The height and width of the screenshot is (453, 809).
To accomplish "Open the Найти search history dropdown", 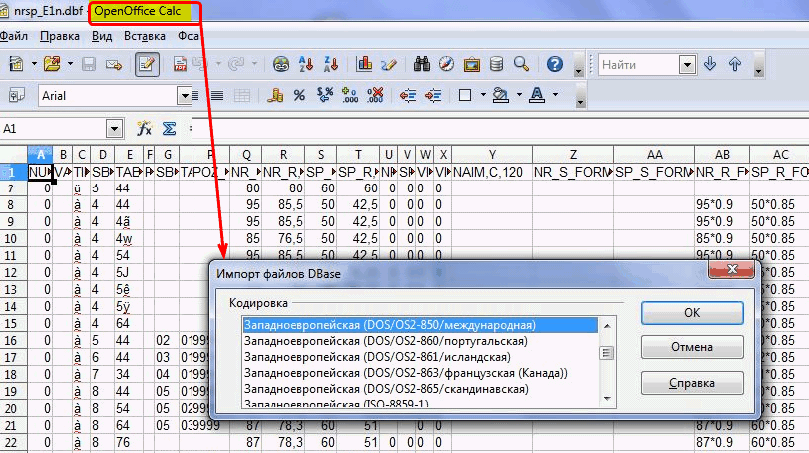I will (687, 65).
